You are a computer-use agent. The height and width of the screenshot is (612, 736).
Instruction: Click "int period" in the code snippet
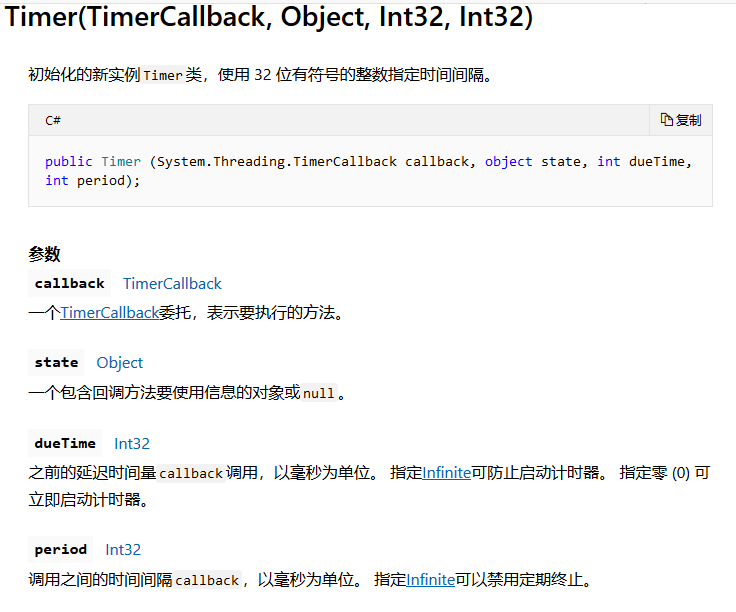click(x=88, y=181)
